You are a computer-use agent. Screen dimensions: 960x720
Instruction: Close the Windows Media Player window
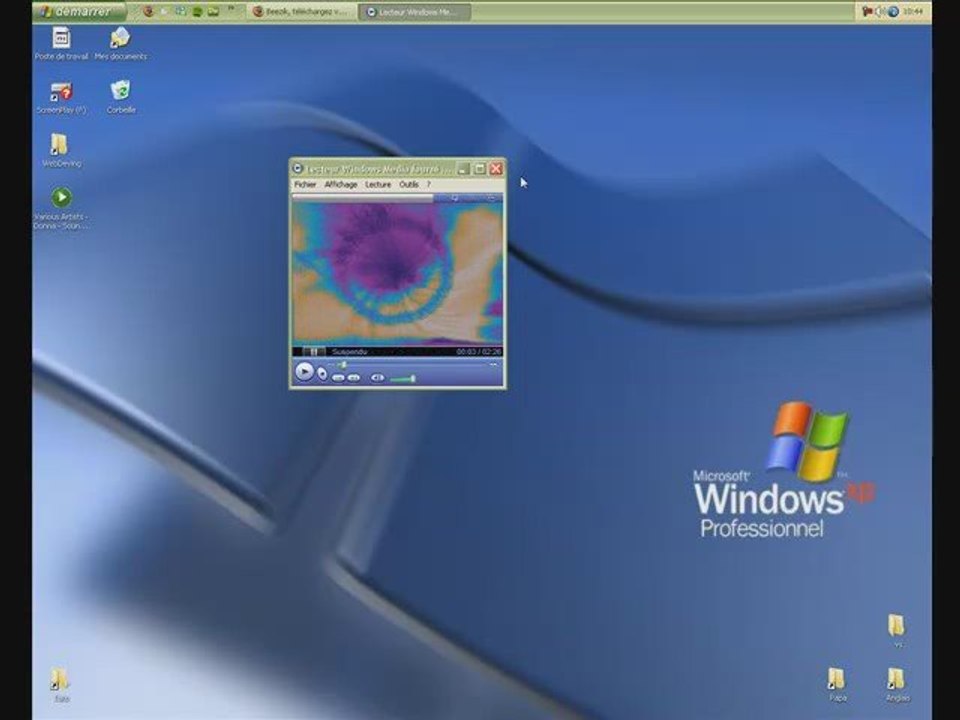pos(496,168)
